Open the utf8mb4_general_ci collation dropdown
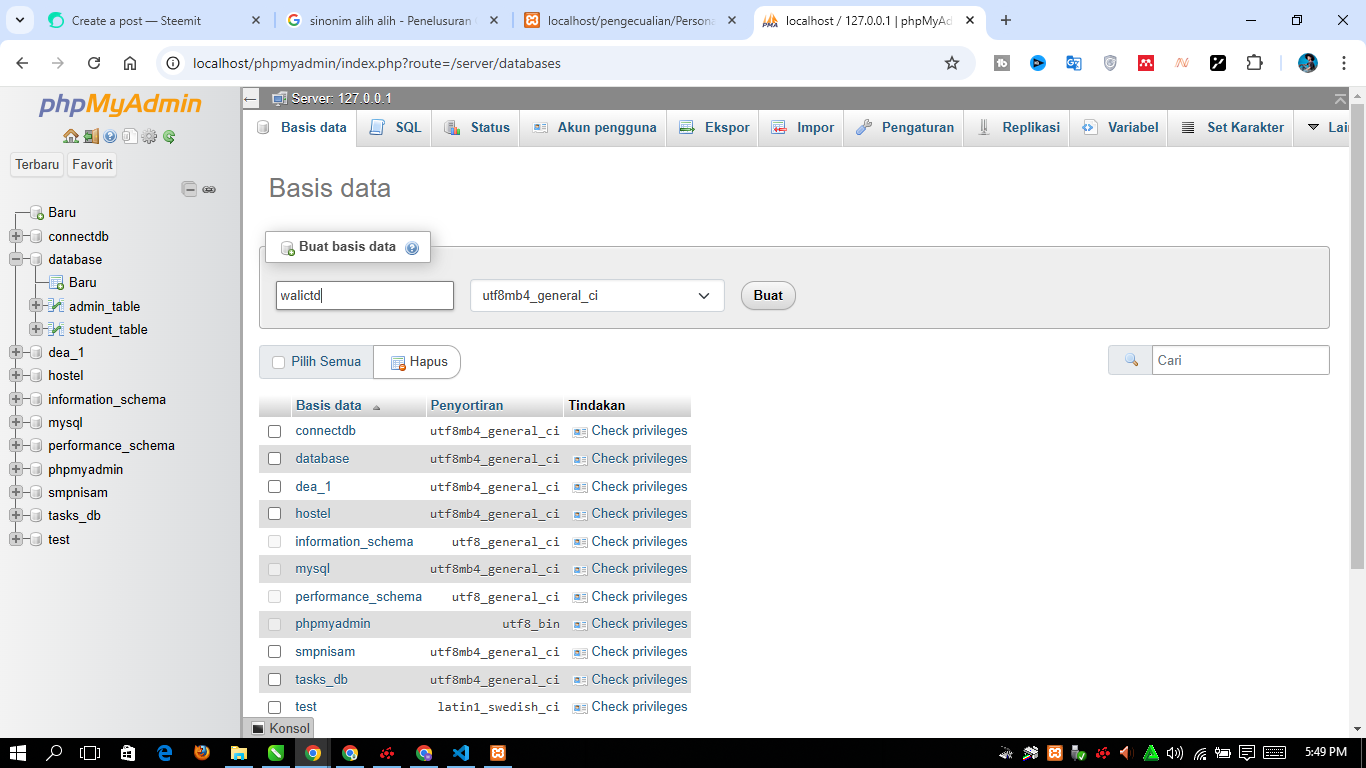 coord(597,296)
